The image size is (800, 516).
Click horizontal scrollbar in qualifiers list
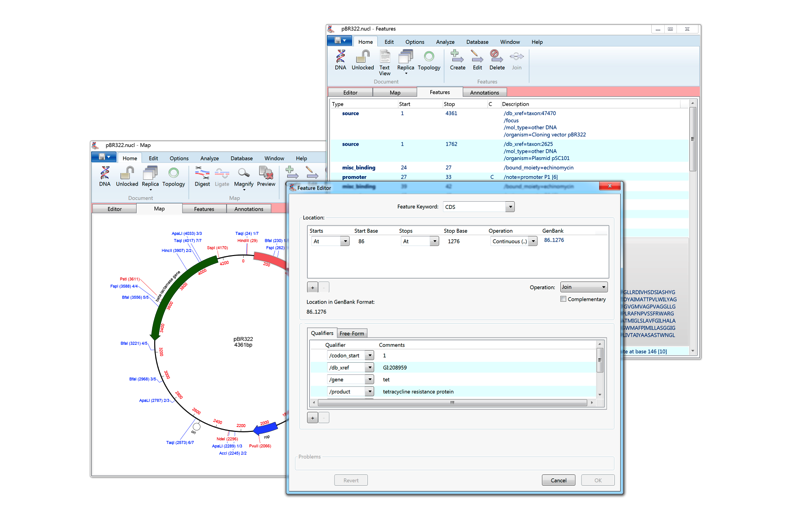(452, 403)
